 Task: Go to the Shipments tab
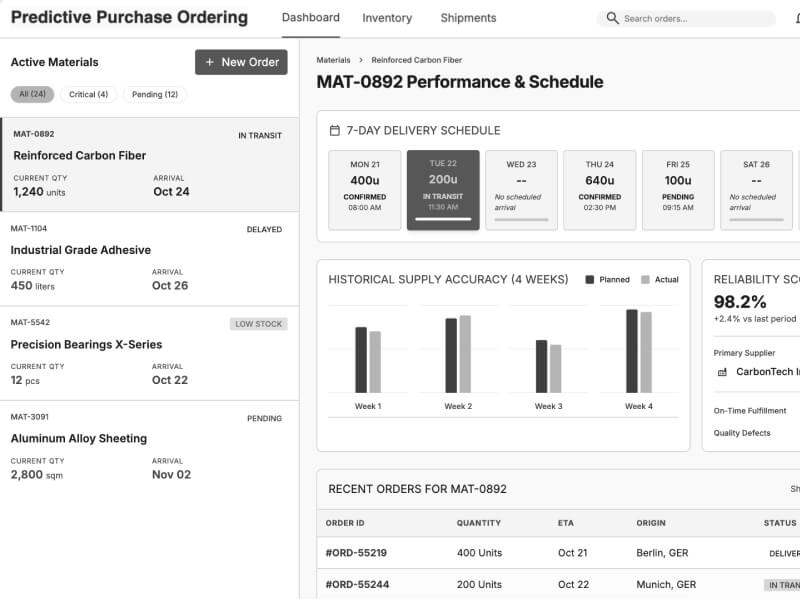tap(468, 18)
